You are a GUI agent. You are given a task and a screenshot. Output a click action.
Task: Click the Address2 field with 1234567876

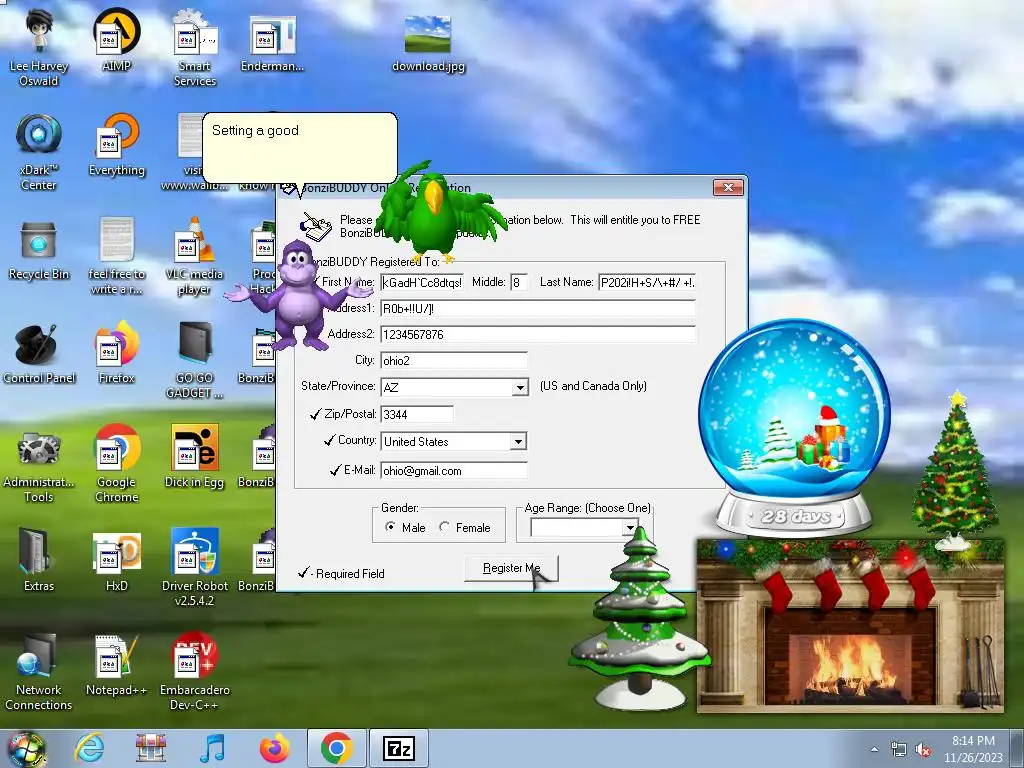point(538,334)
